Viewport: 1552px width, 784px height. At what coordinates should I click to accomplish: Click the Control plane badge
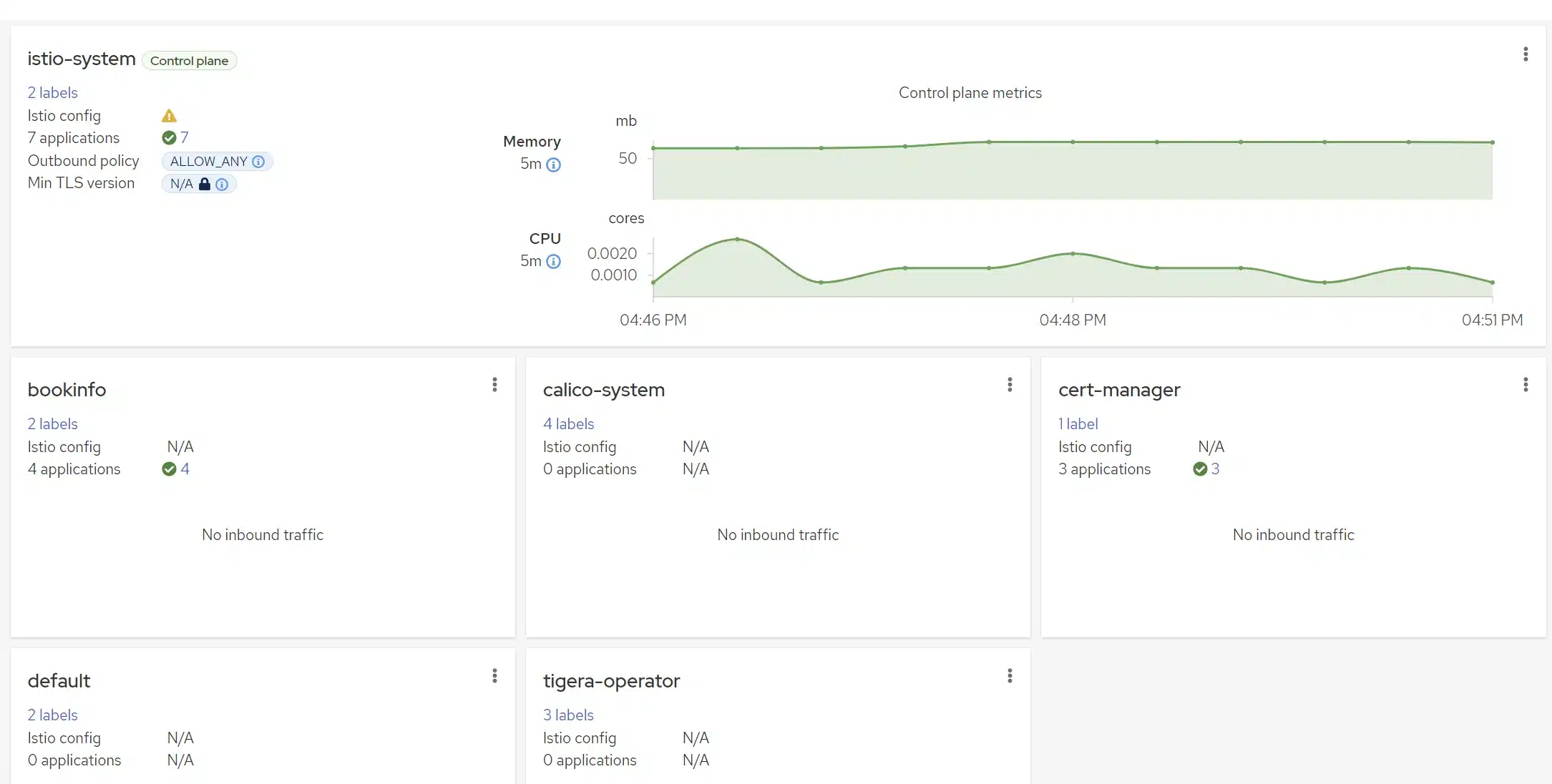[x=189, y=61]
